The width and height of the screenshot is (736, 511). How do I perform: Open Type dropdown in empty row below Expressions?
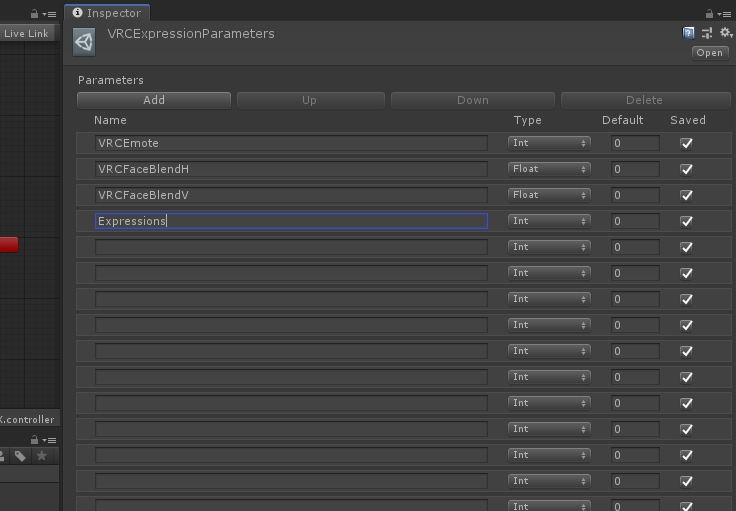pos(549,247)
